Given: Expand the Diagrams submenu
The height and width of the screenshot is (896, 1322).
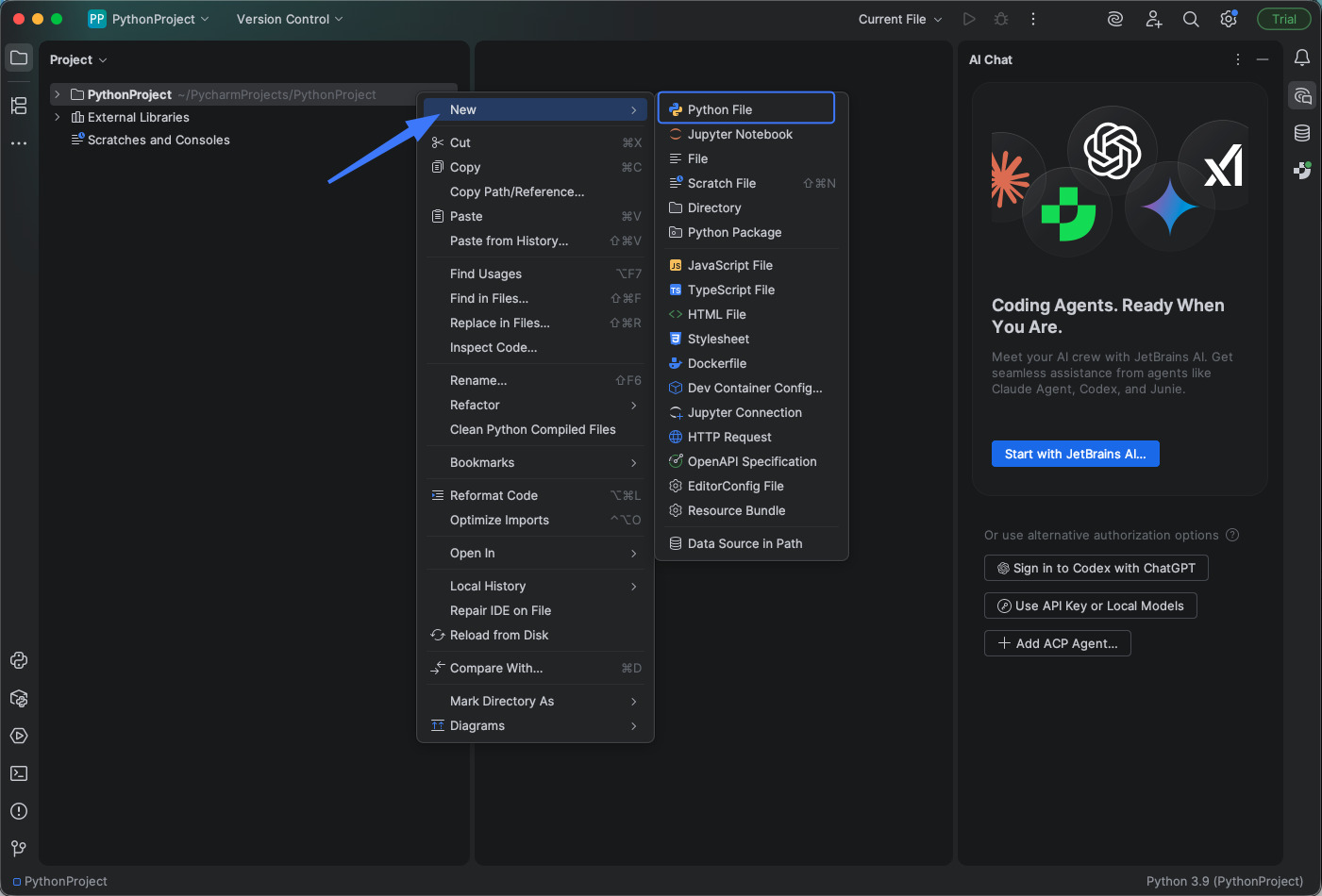Looking at the screenshot, I should [535, 725].
